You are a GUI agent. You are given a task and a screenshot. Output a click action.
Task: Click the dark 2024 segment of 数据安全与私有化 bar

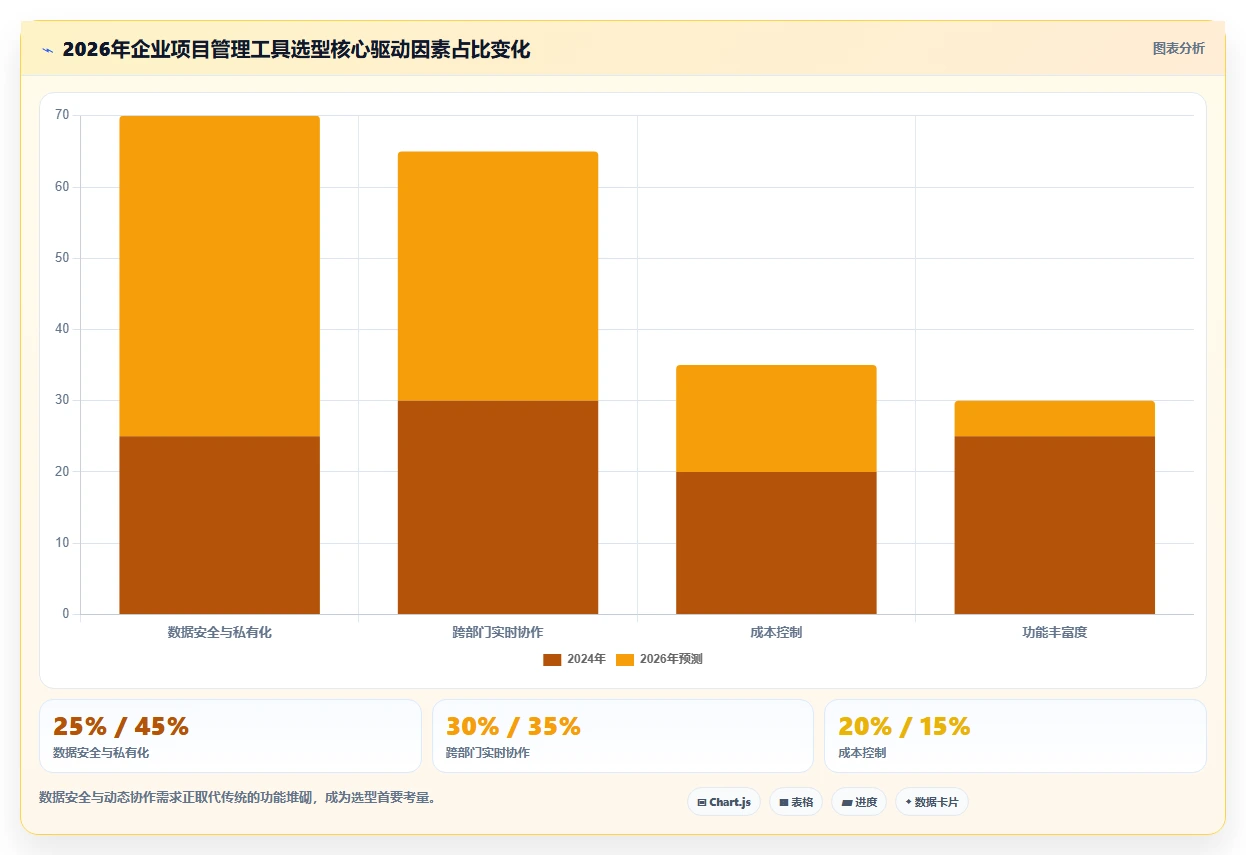pos(219,525)
